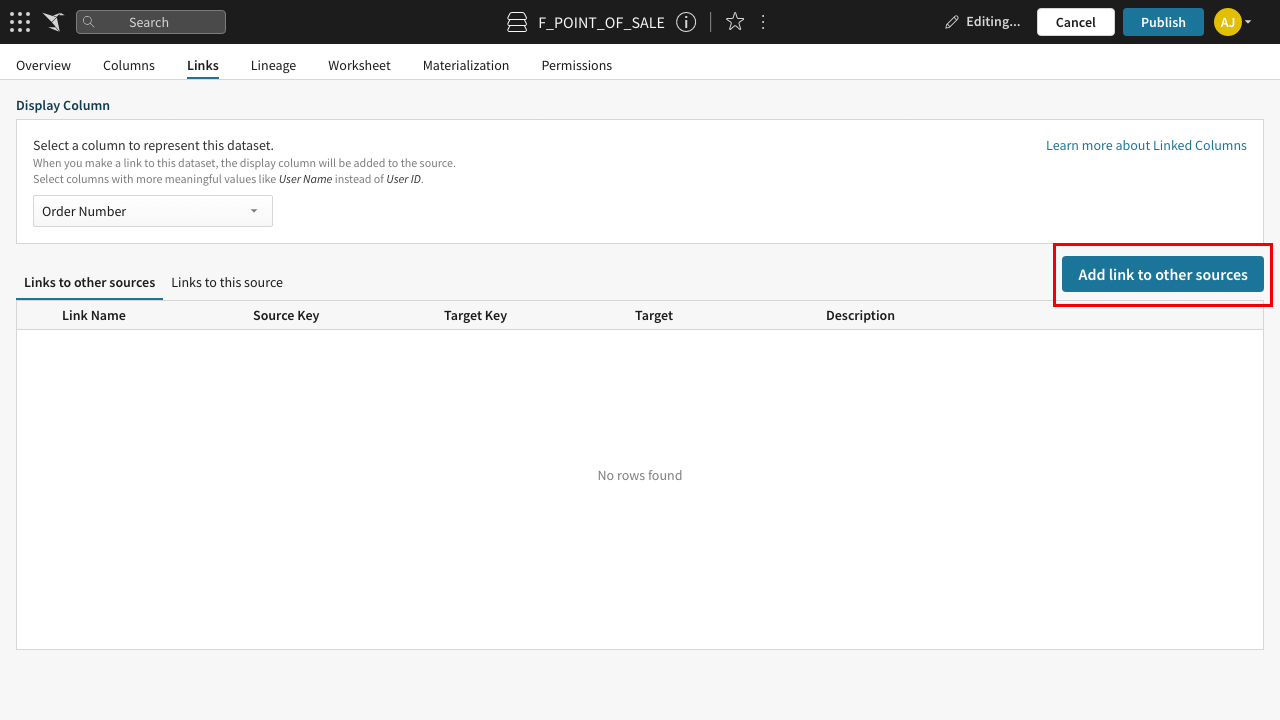This screenshot has height=720, width=1280.
Task: Switch to the Columns tab
Action: tap(129, 65)
